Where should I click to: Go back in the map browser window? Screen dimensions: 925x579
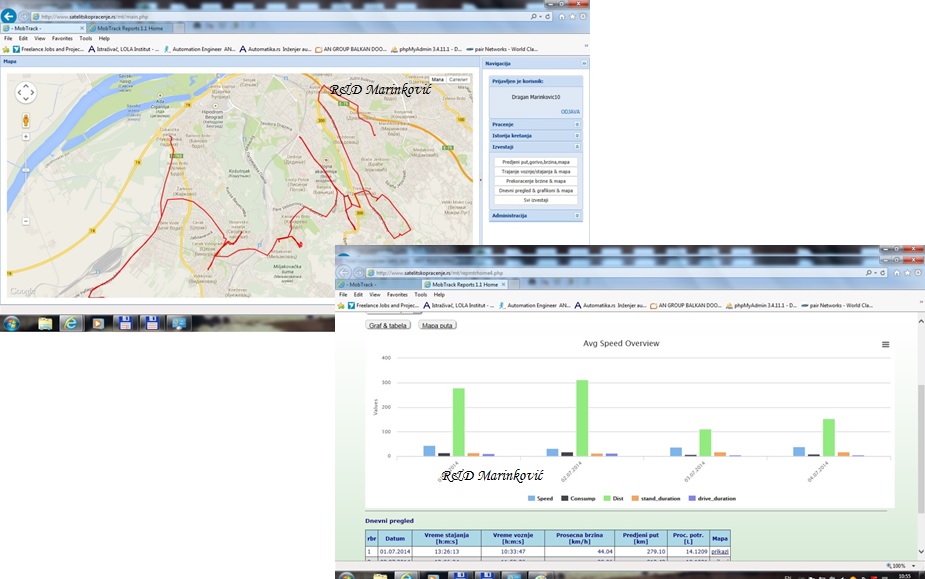(x=9, y=16)
